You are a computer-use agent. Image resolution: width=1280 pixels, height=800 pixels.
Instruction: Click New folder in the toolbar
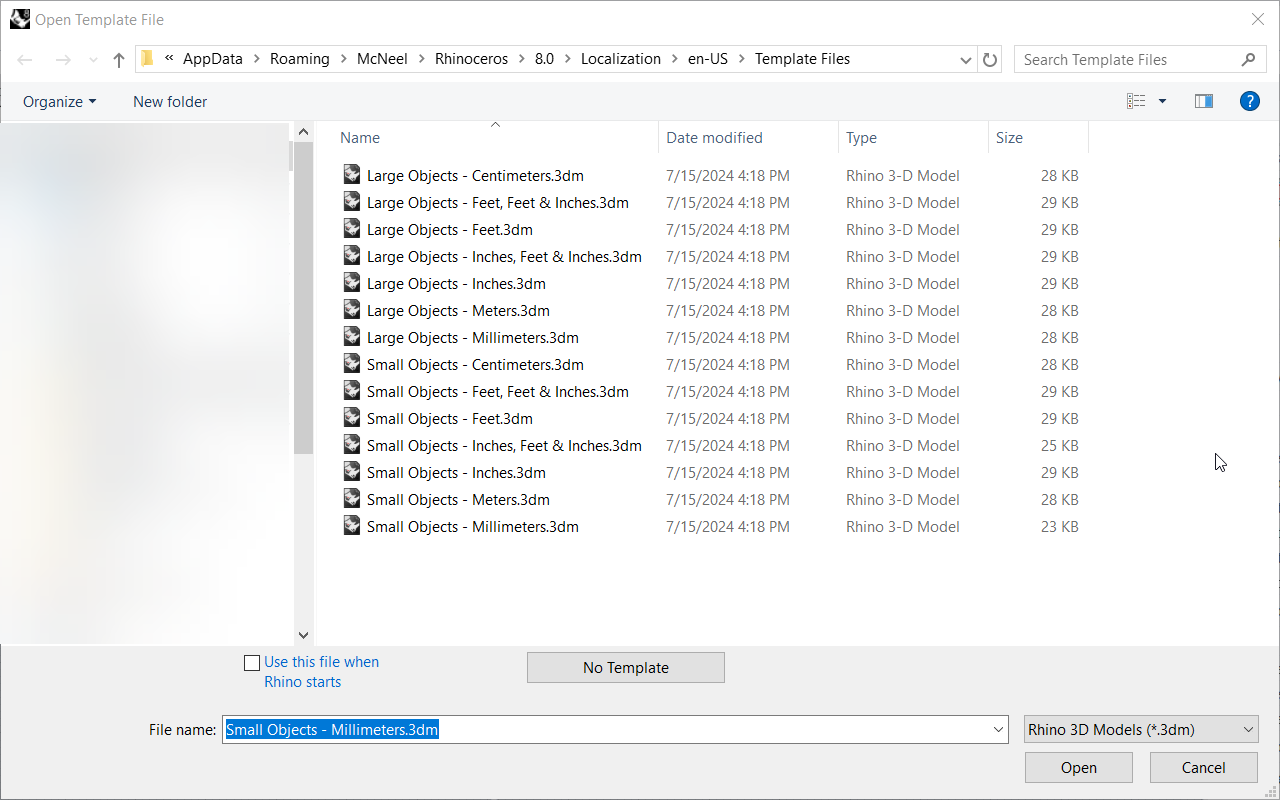(x=170, y=101)
